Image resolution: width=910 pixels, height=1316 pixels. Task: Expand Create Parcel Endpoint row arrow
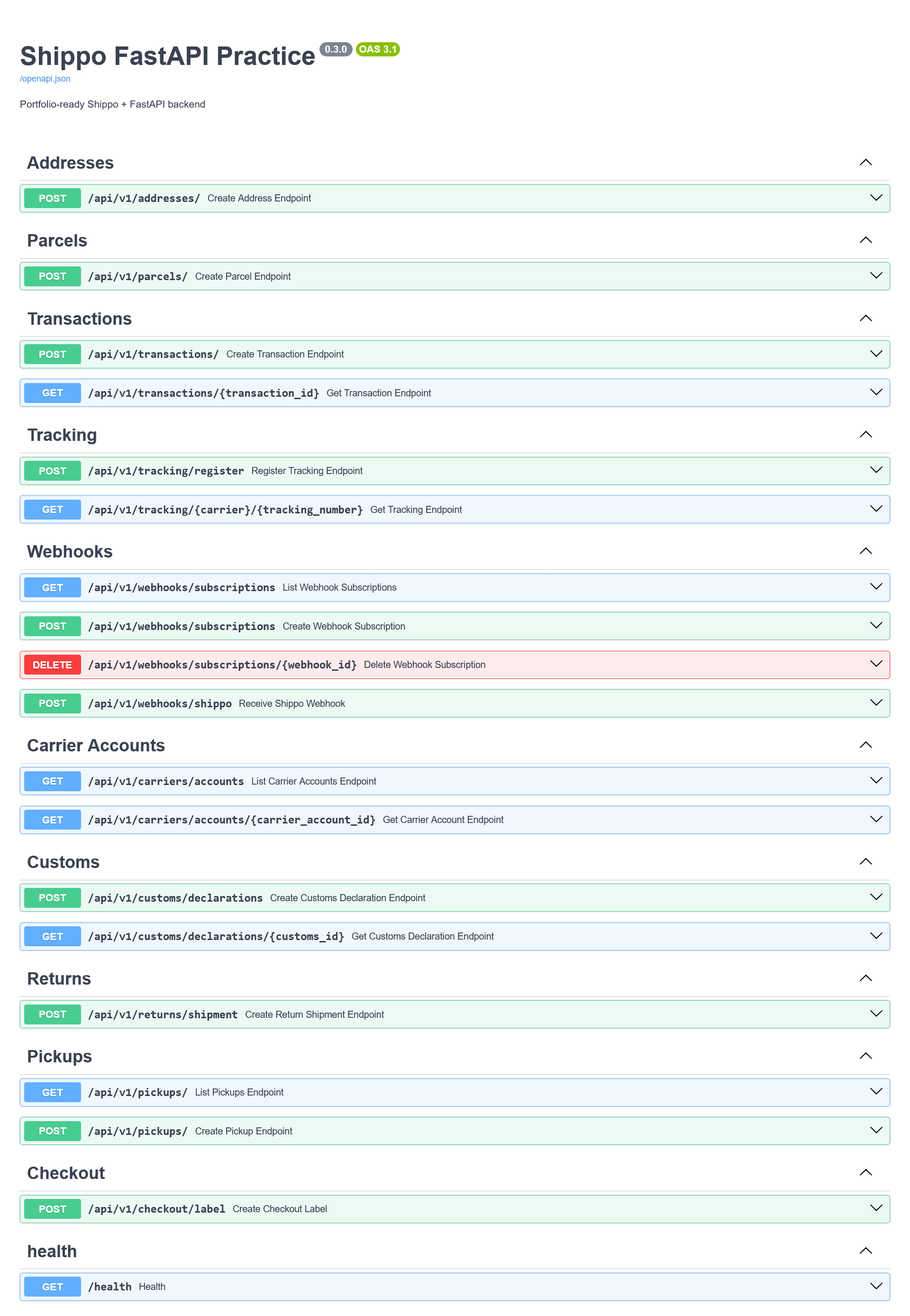pos(876,276)
